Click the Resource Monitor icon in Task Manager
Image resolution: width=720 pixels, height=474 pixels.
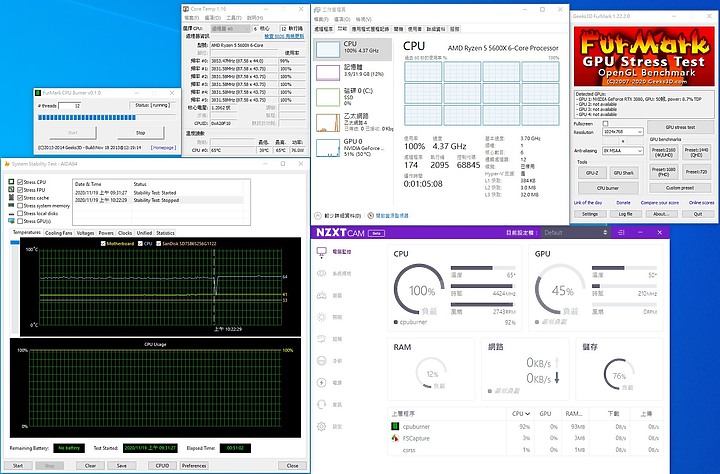click(371, 215)
